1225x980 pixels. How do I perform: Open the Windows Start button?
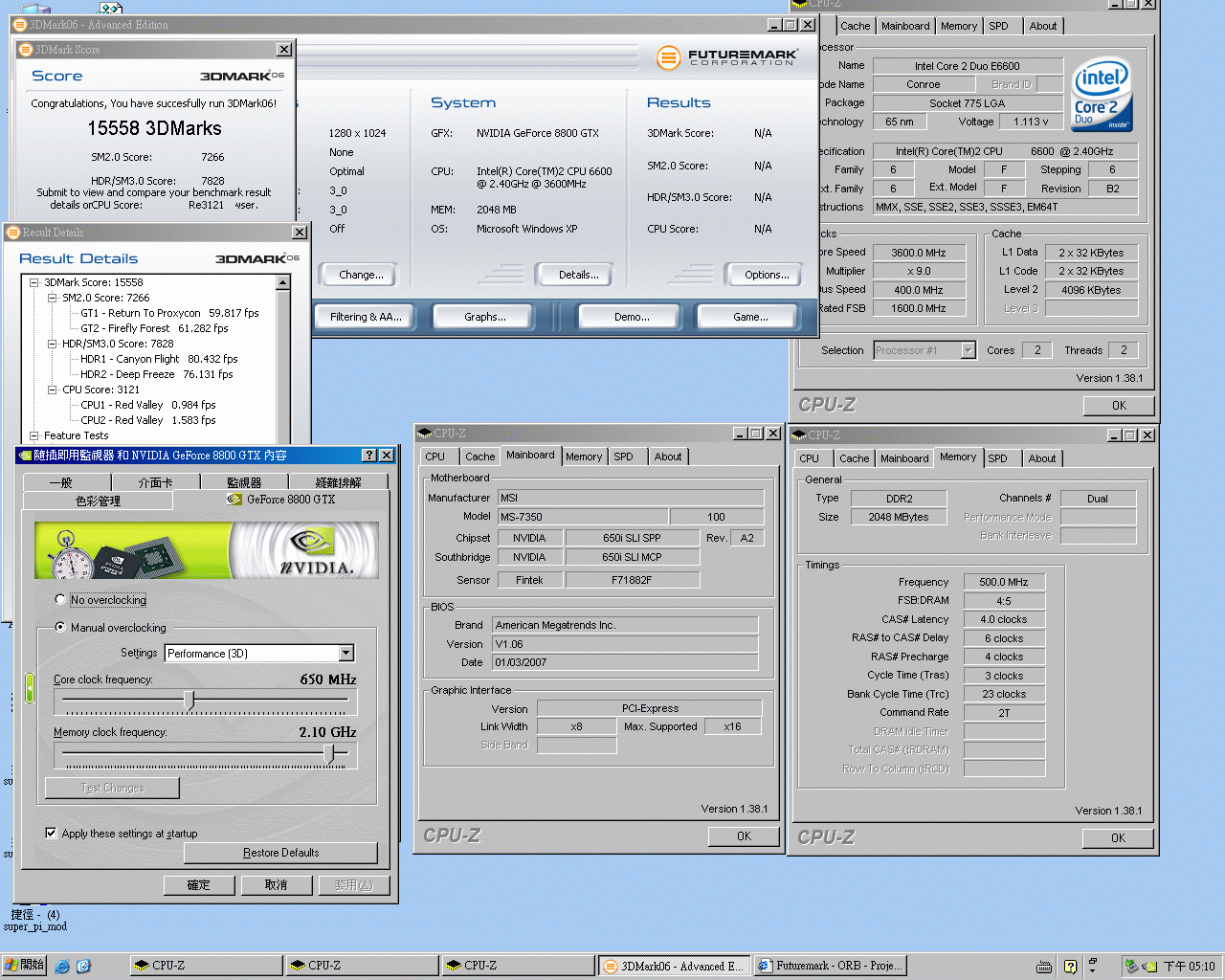(24, 965)
